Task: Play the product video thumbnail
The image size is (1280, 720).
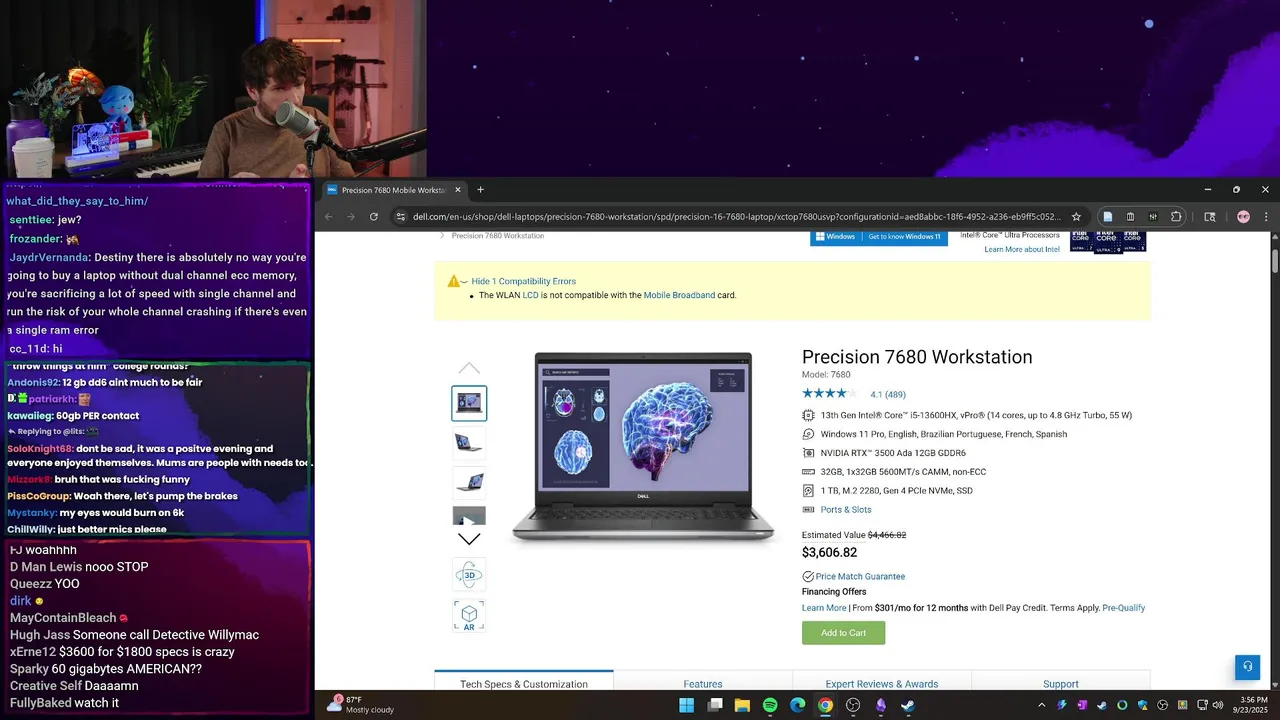Action: tap(469, 516)
